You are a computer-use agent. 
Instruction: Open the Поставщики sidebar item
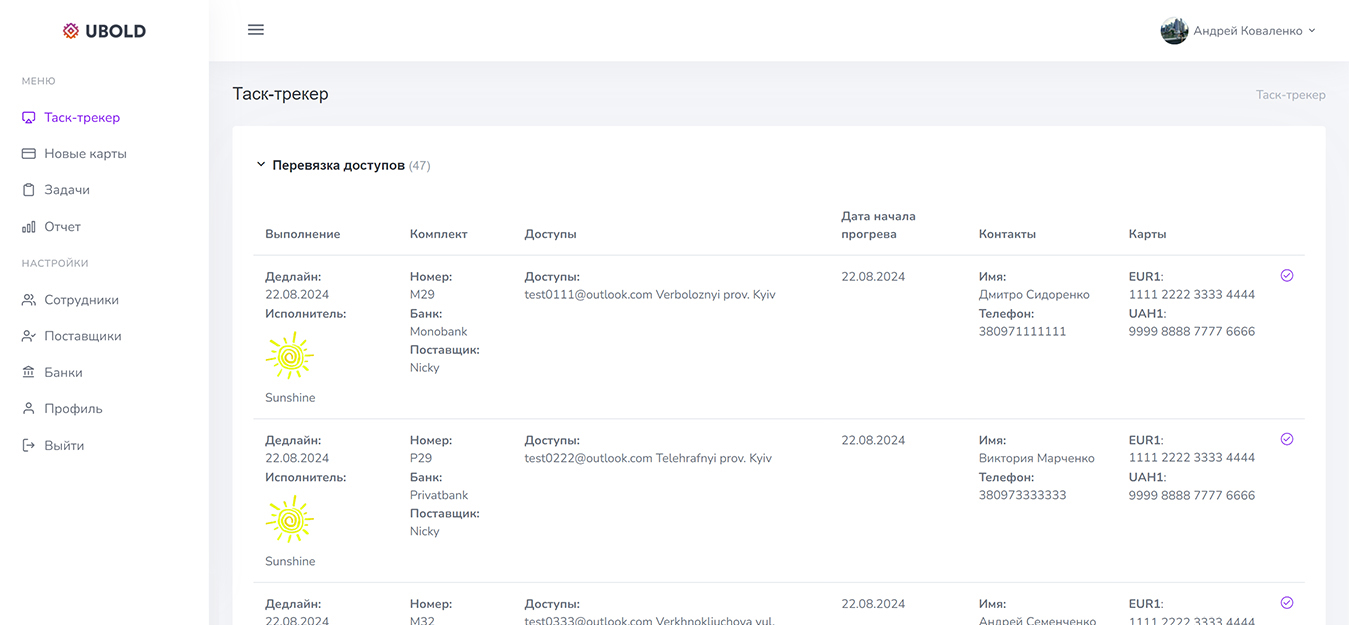[82, 336]
